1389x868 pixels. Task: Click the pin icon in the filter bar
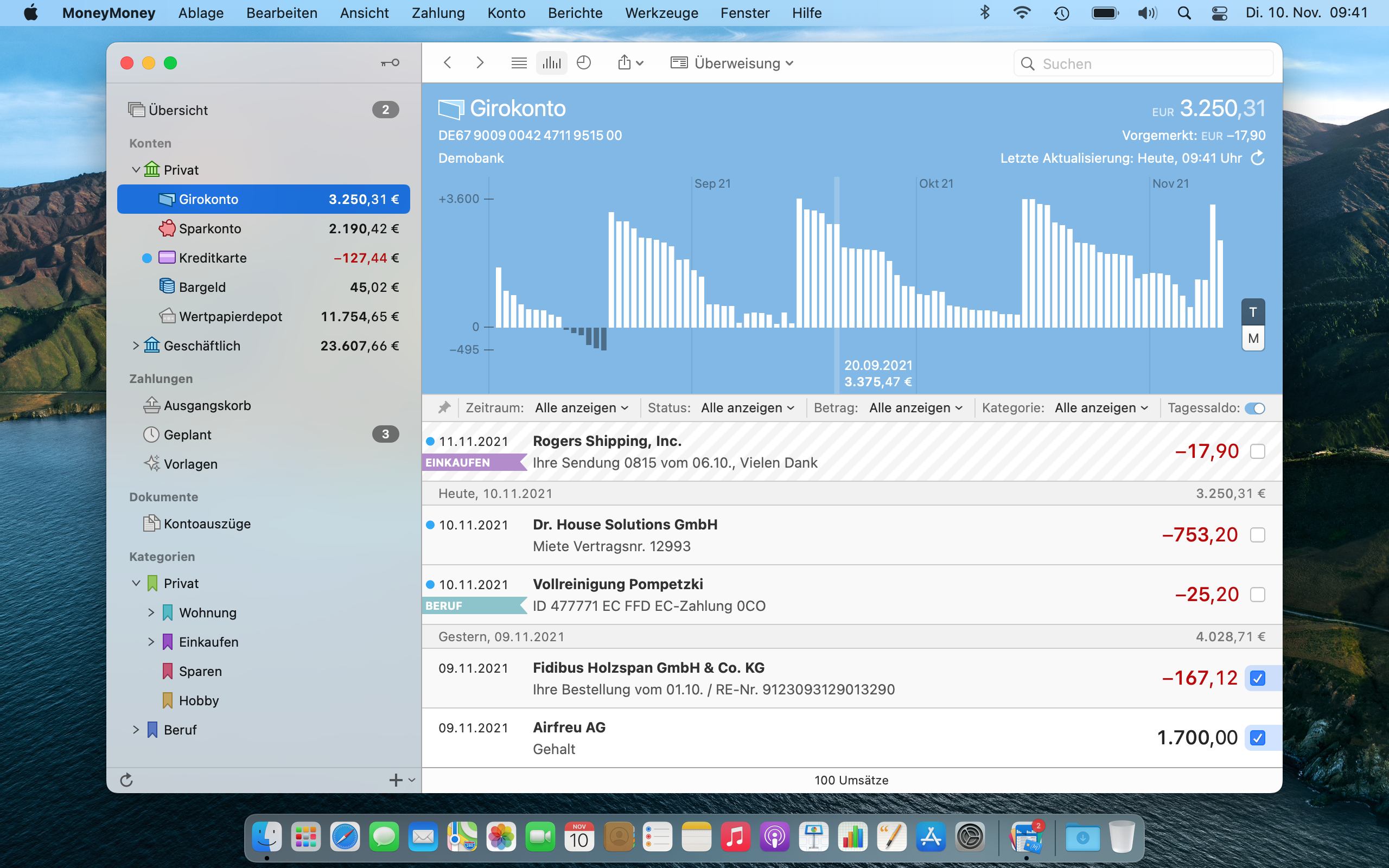[444, 407]
